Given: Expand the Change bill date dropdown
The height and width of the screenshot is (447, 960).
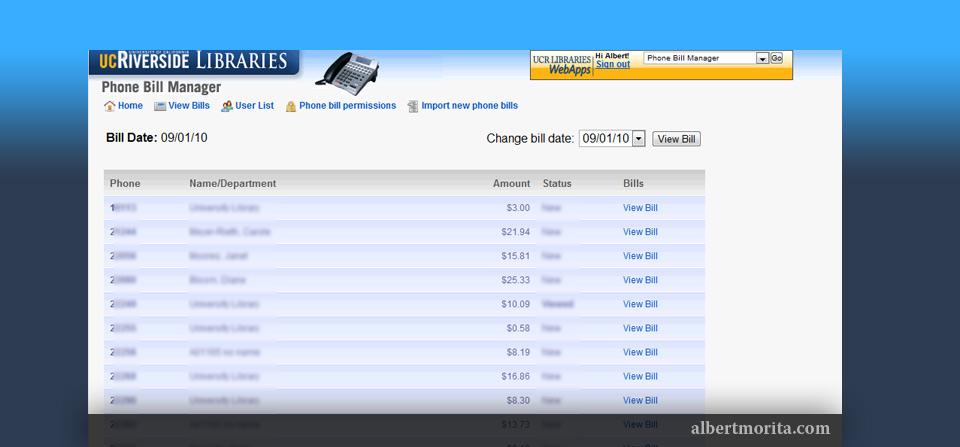Looking at the screenshot, I should 639,139.
